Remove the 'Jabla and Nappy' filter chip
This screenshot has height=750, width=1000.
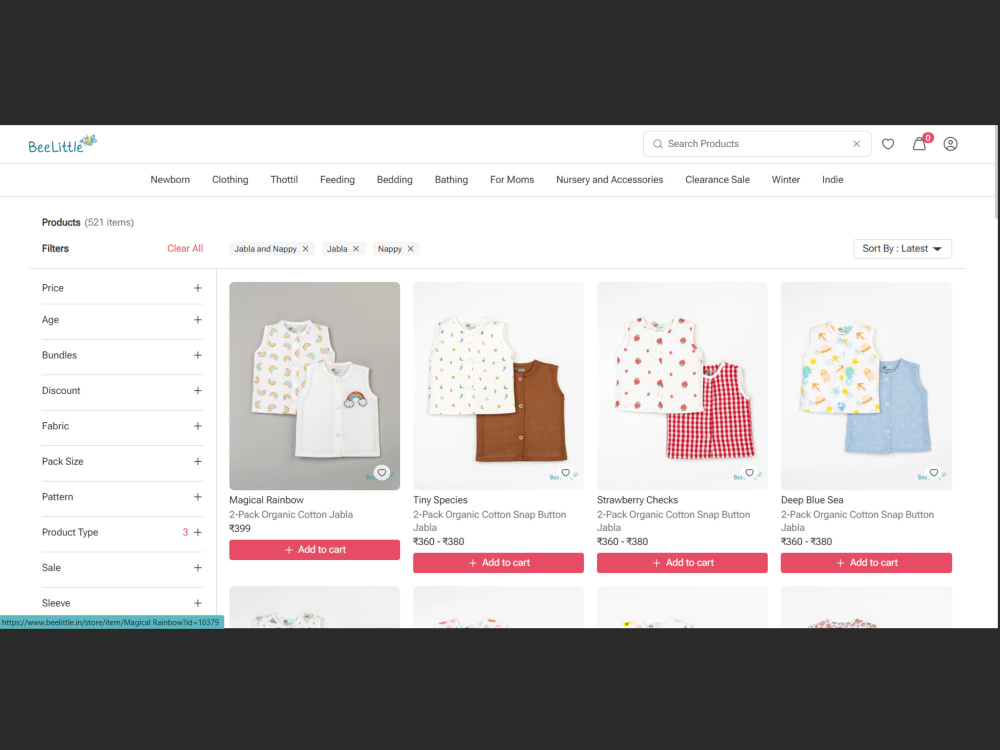[305, 249]
